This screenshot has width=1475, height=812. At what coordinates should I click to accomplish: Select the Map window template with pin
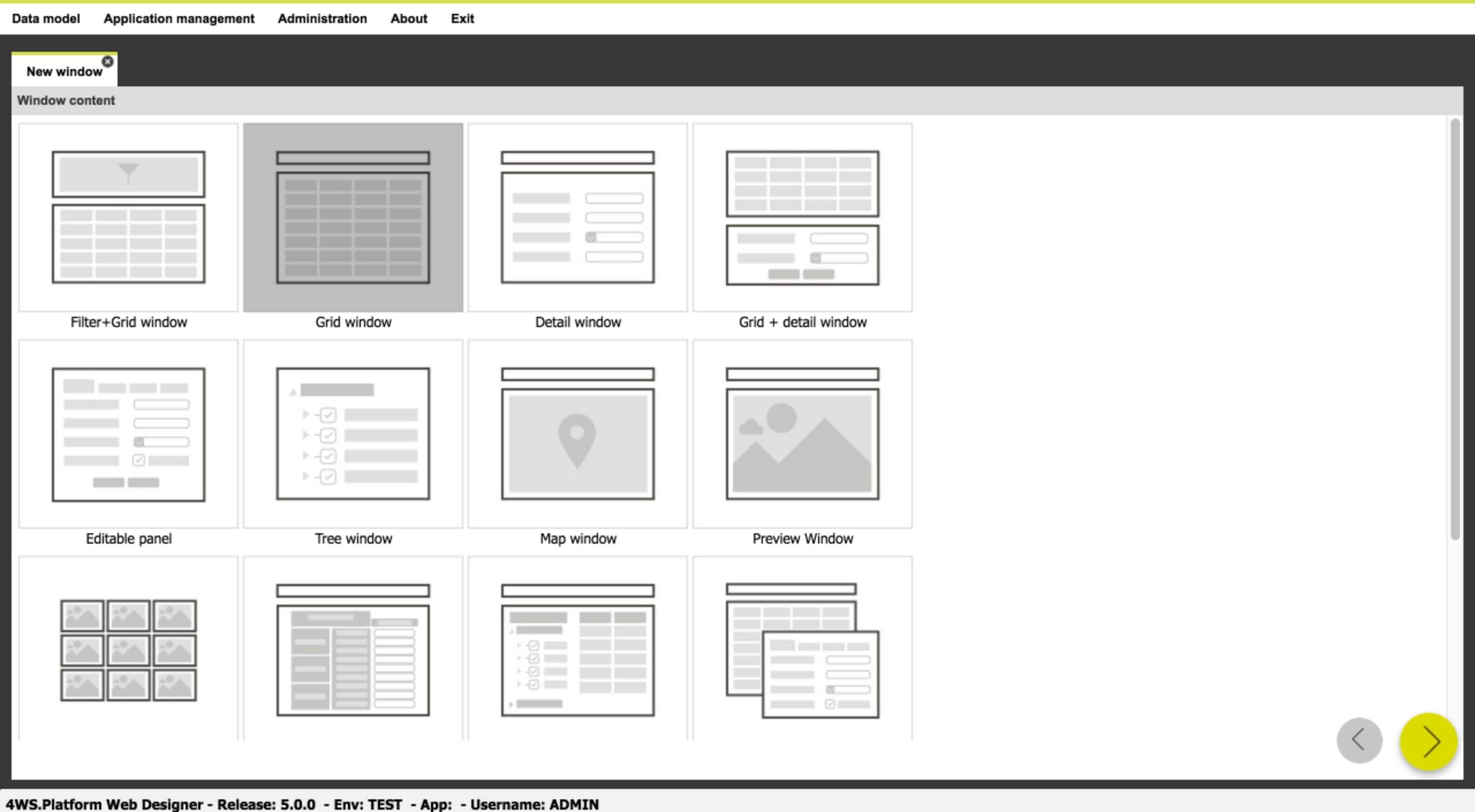pyautogui.click(x=577, y=434)
